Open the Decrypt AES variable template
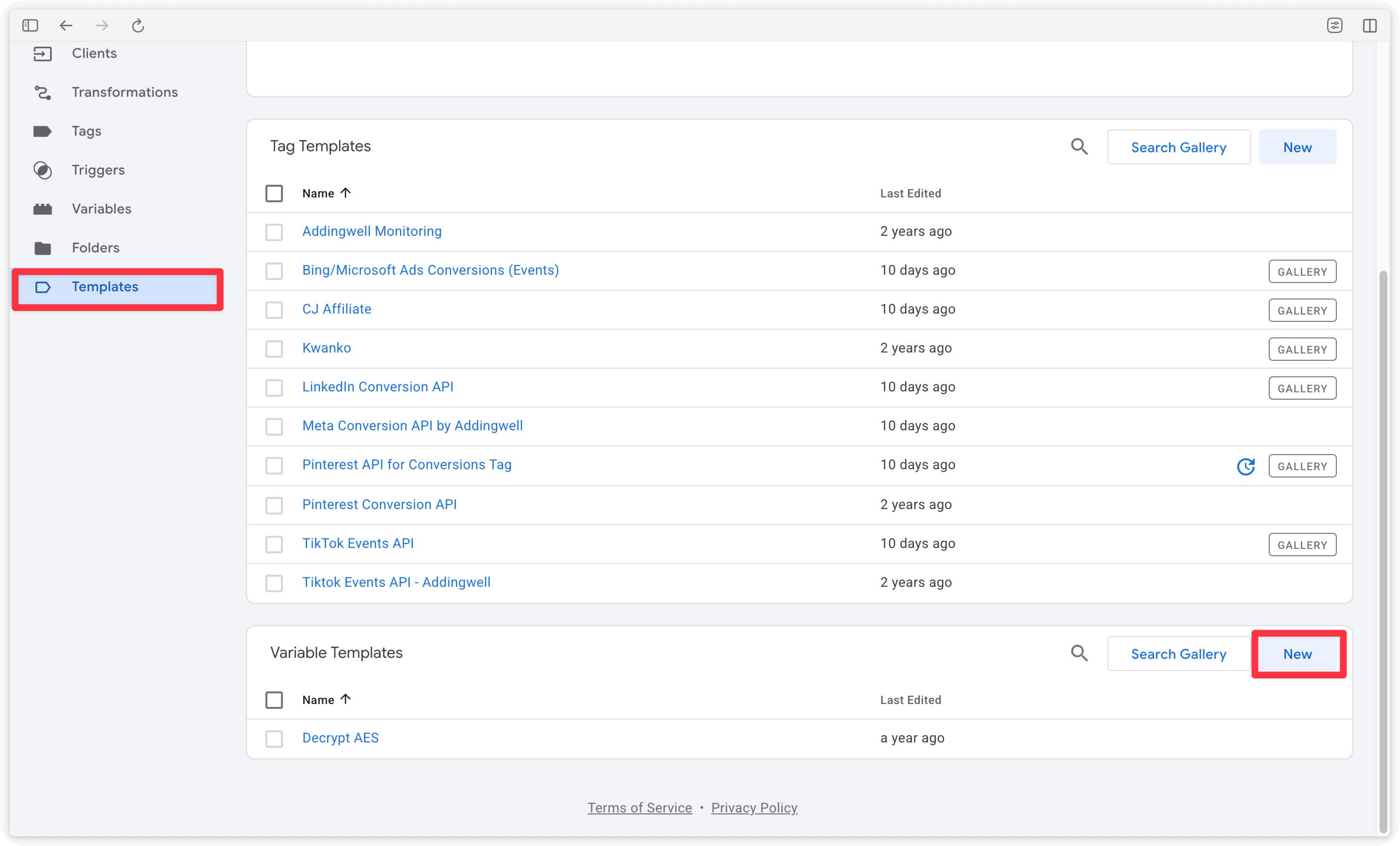 pos(340,738)
